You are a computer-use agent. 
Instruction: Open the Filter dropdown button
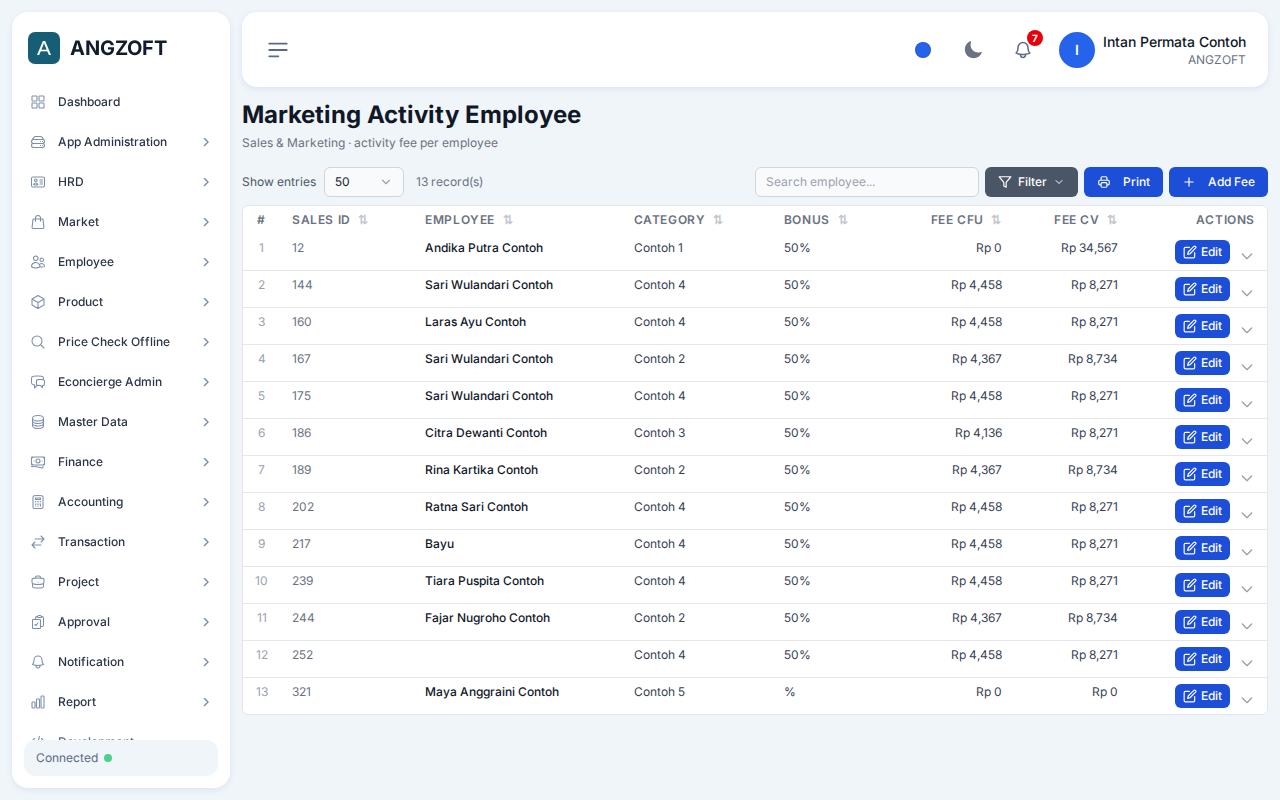[x=1031, y=182]
